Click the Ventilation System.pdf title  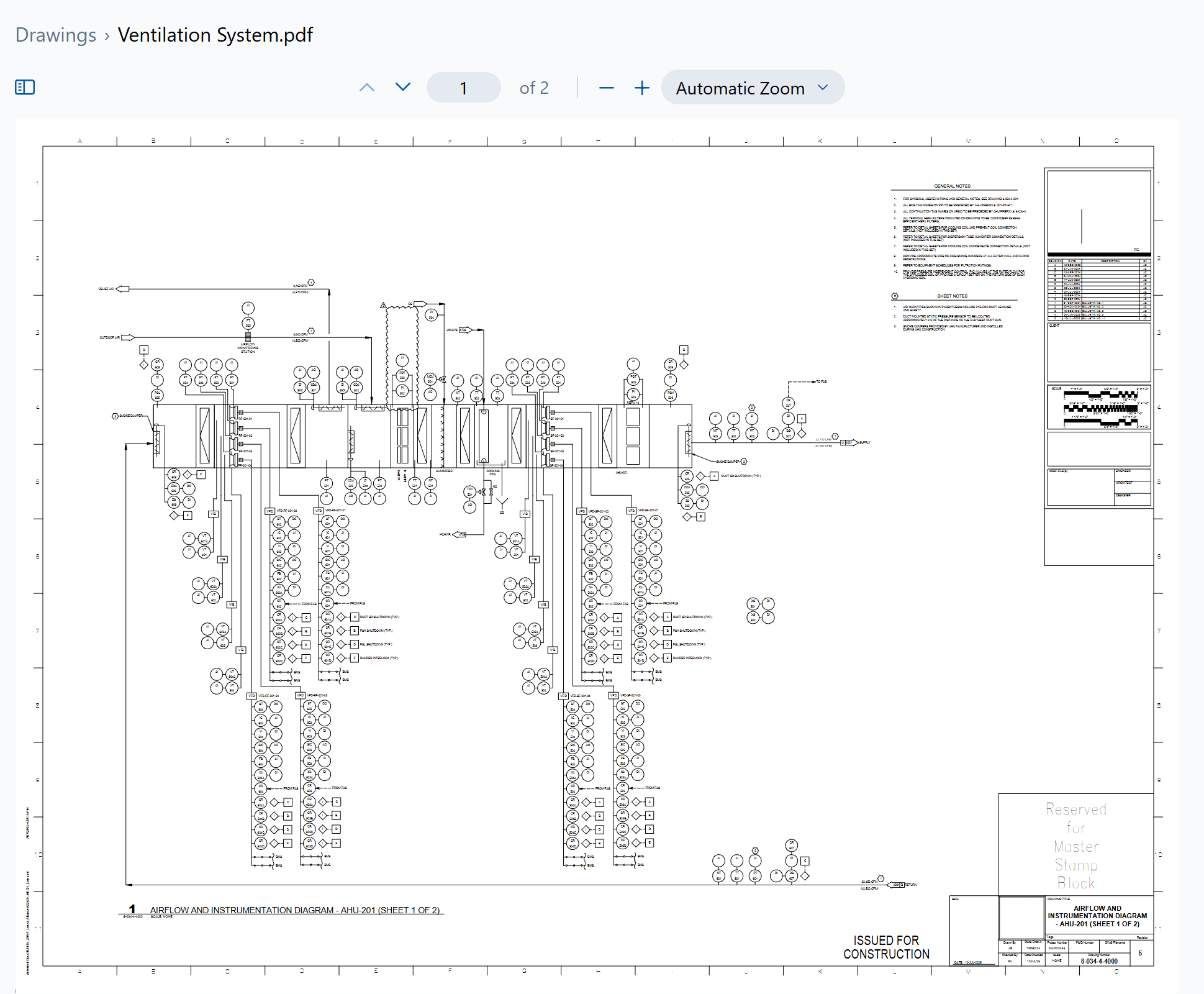point(215,35)
